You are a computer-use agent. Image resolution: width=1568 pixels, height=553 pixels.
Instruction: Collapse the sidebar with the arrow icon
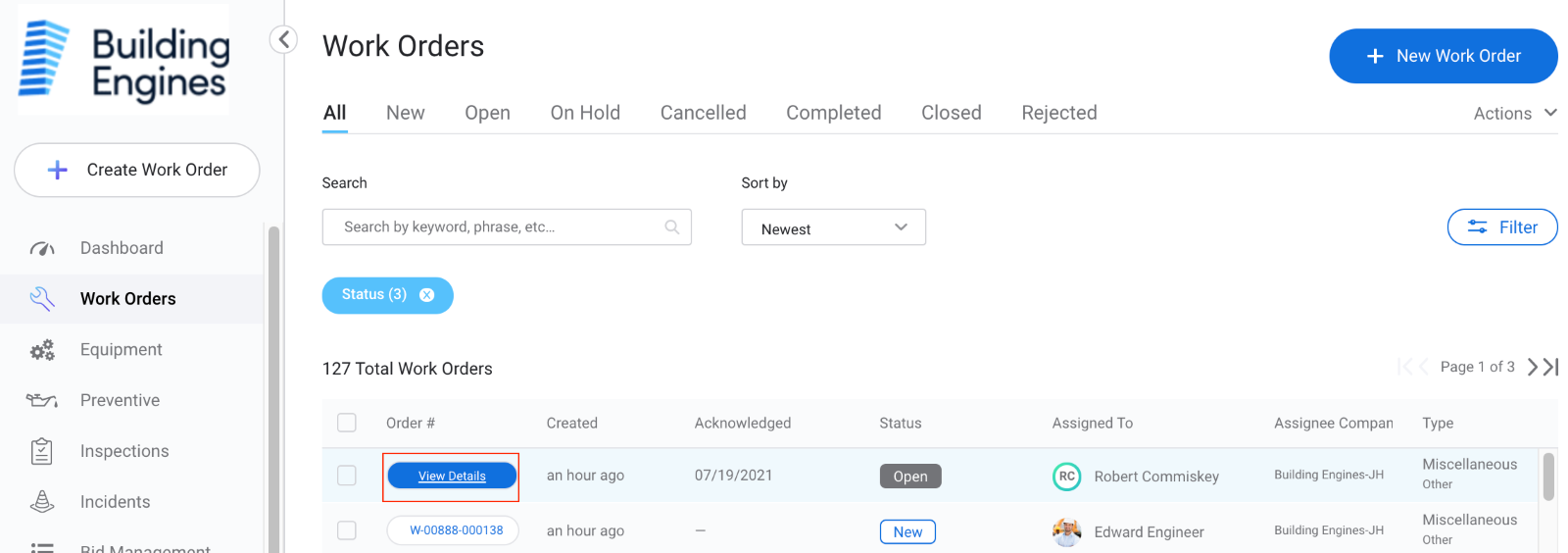(x=283, y=39)
